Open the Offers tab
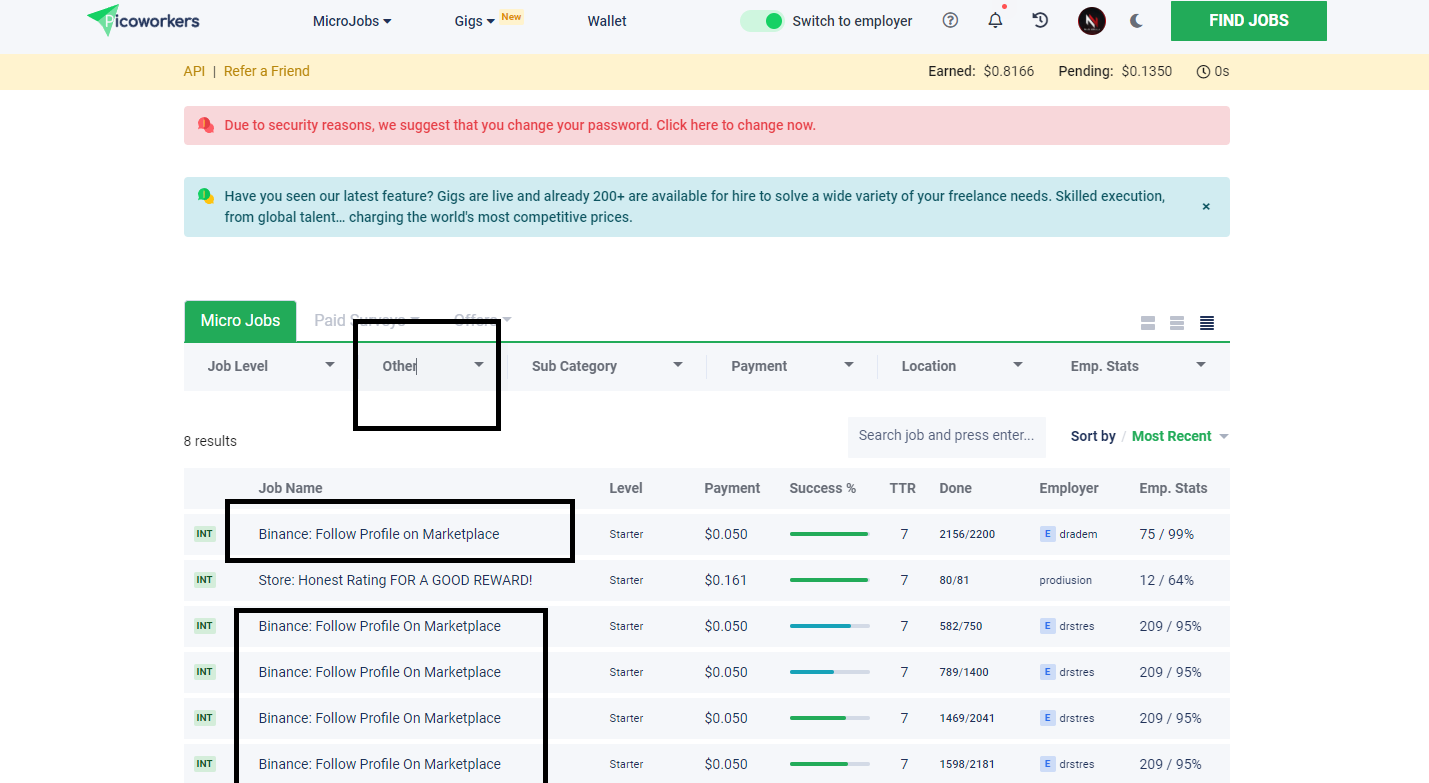 click(482, 321)
